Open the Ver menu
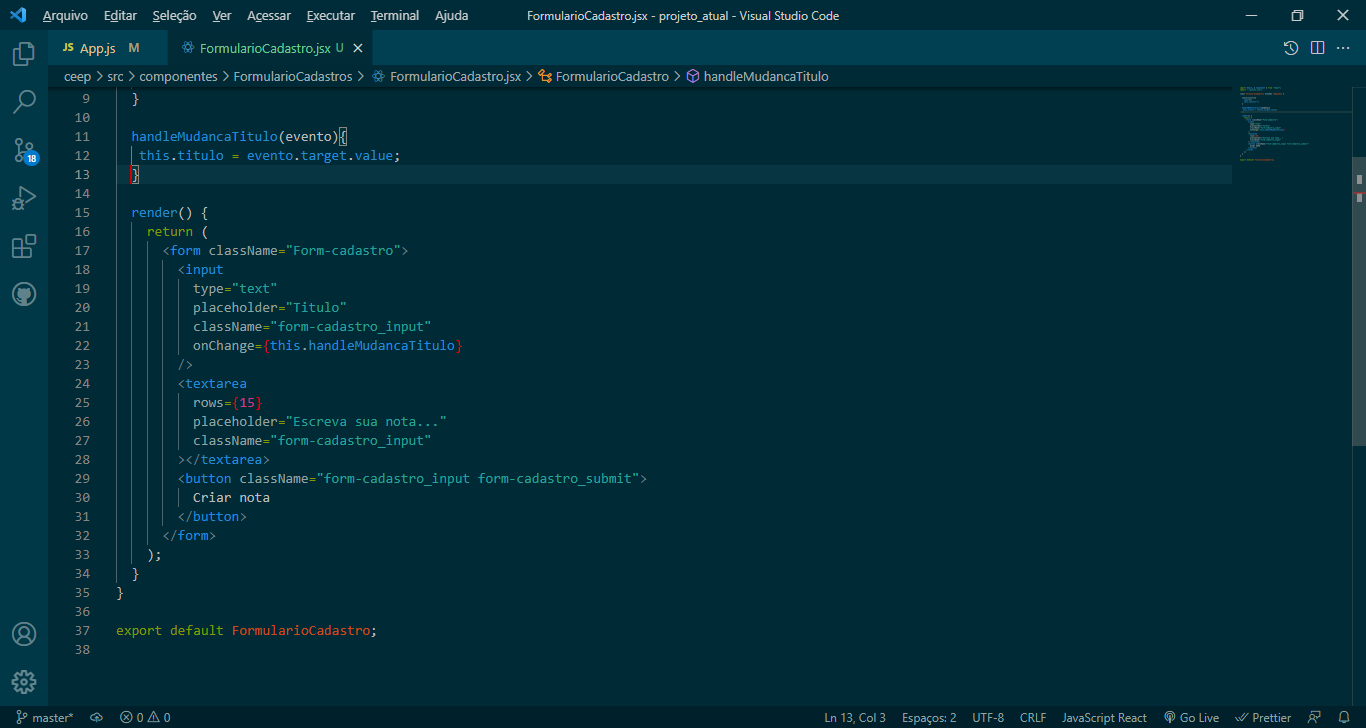1366x728 pixels. pos(222,16)
